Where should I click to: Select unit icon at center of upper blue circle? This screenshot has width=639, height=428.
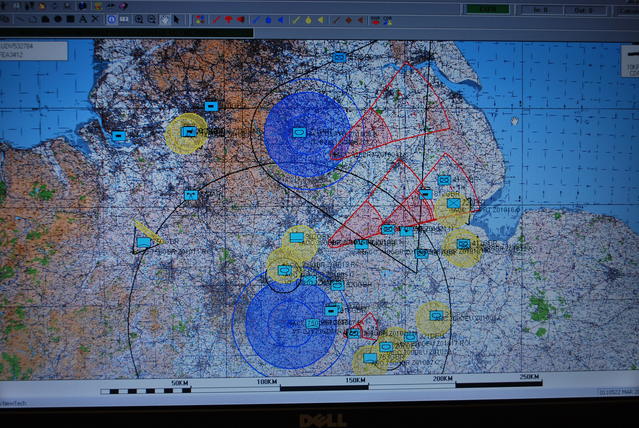click(298, 131)
